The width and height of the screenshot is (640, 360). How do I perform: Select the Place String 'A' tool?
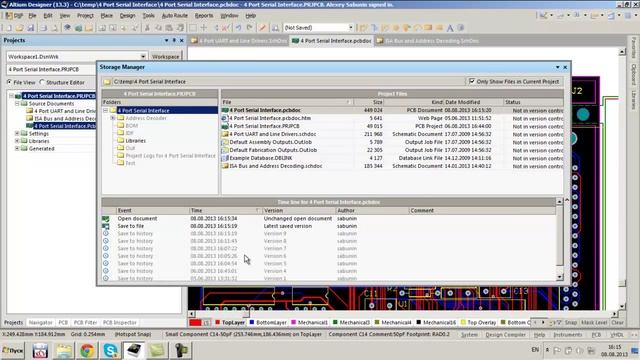450,28
